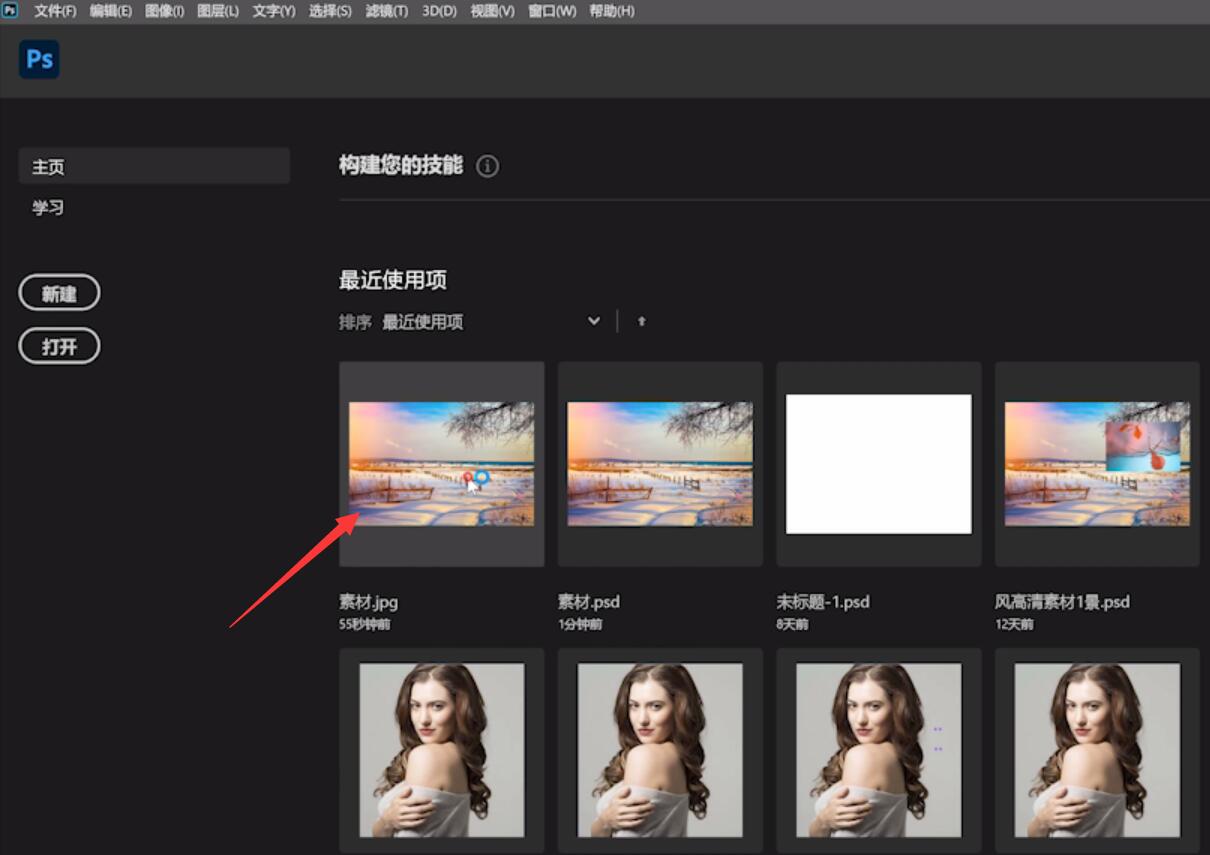Click the 排序 label
Image resolution: width=1210 pixels, height=855 pixels.
tap(355, 322)
